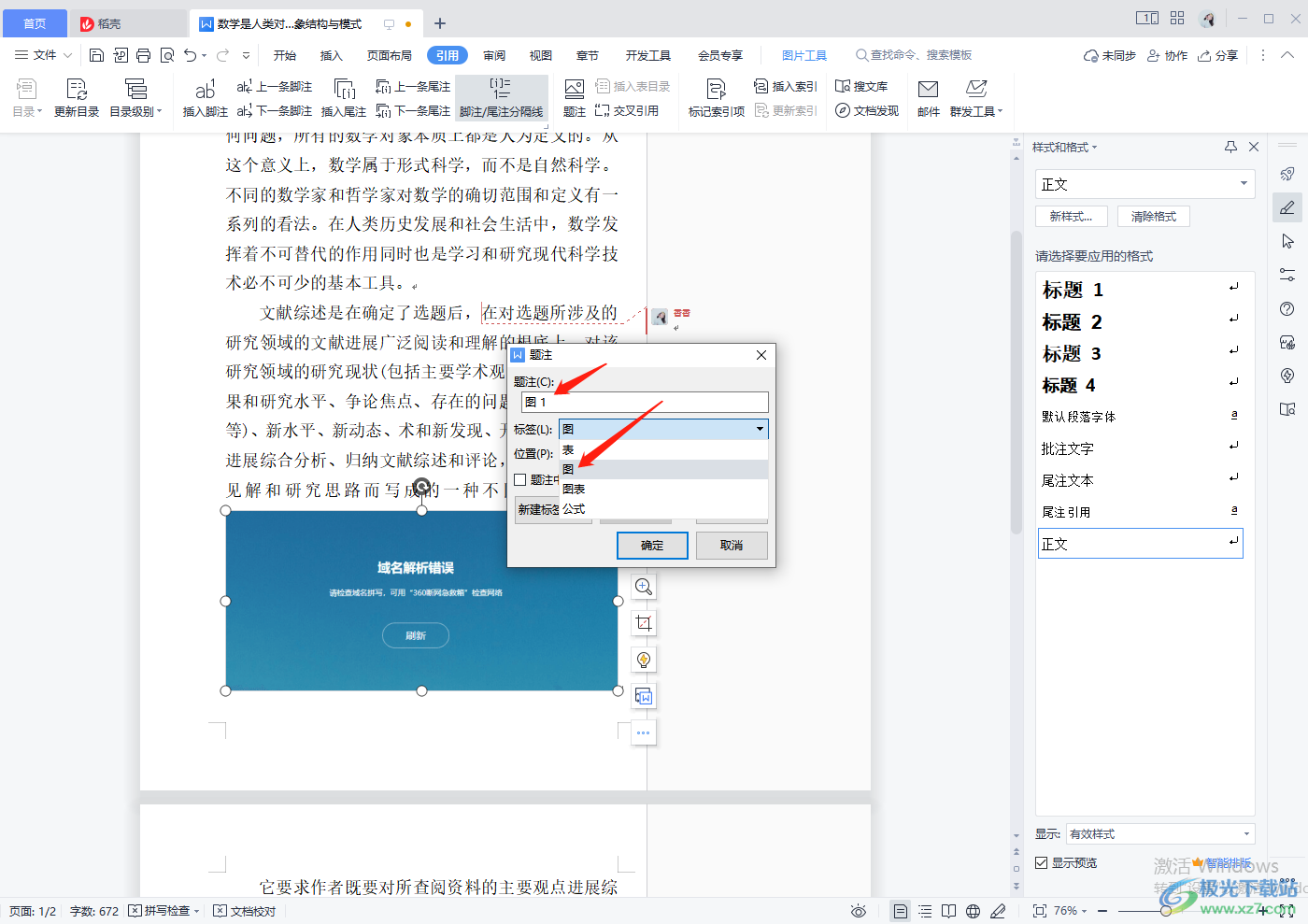Open Search Library (搜文库) tool
Viewport: 1308px width, 924px height.
tap(861, 86)
